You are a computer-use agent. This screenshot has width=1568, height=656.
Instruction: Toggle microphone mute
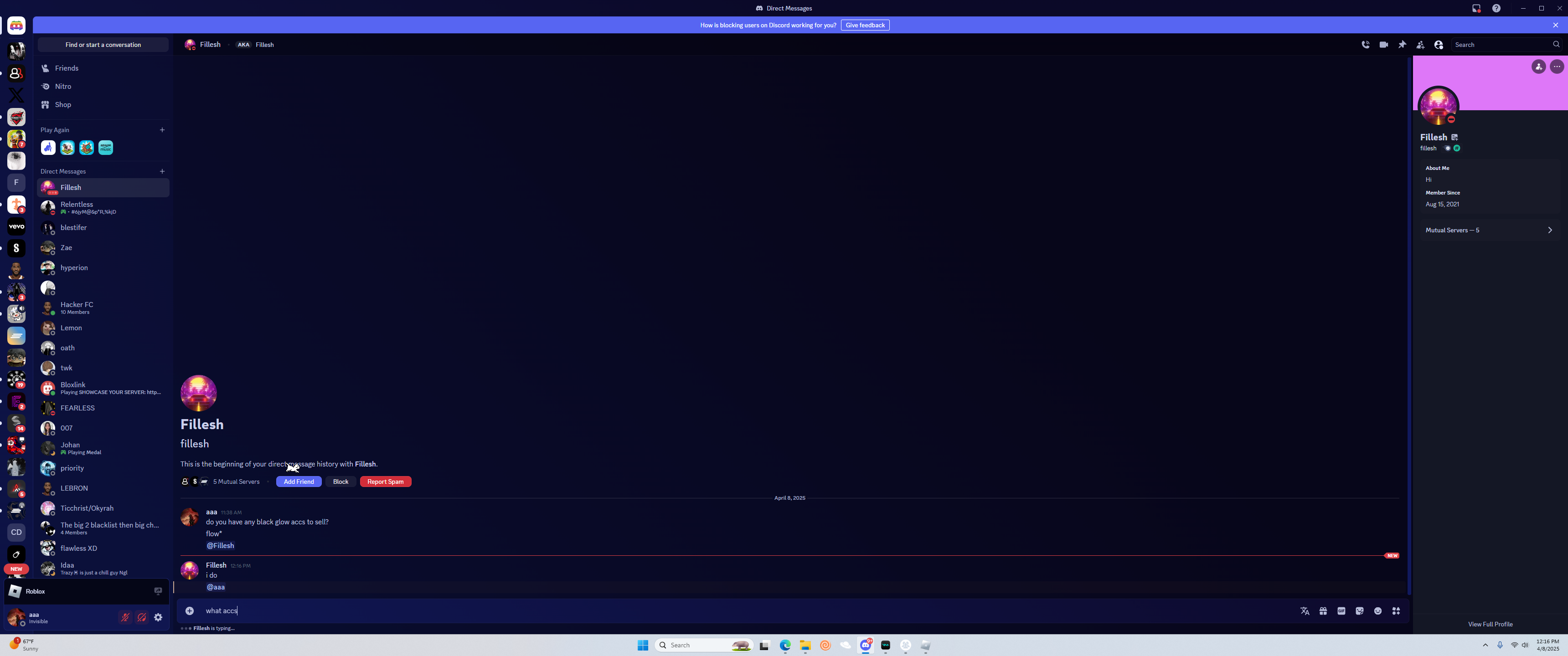pyautogui.click(x=125, y=617)
